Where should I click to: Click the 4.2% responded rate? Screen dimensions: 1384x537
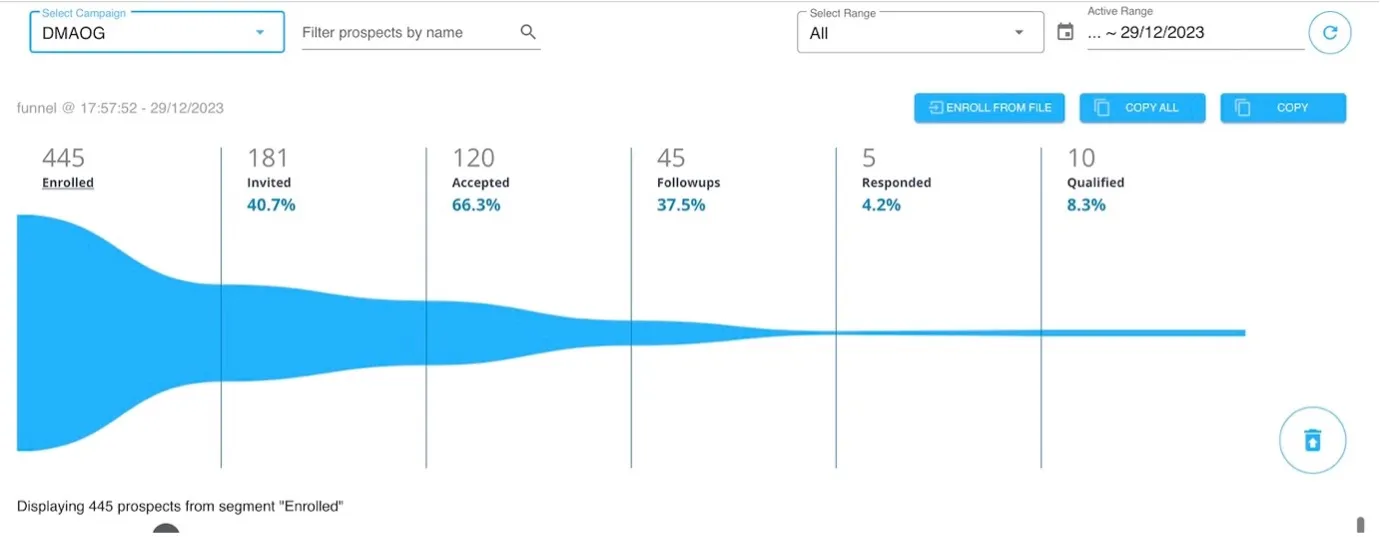click(881, 205)
